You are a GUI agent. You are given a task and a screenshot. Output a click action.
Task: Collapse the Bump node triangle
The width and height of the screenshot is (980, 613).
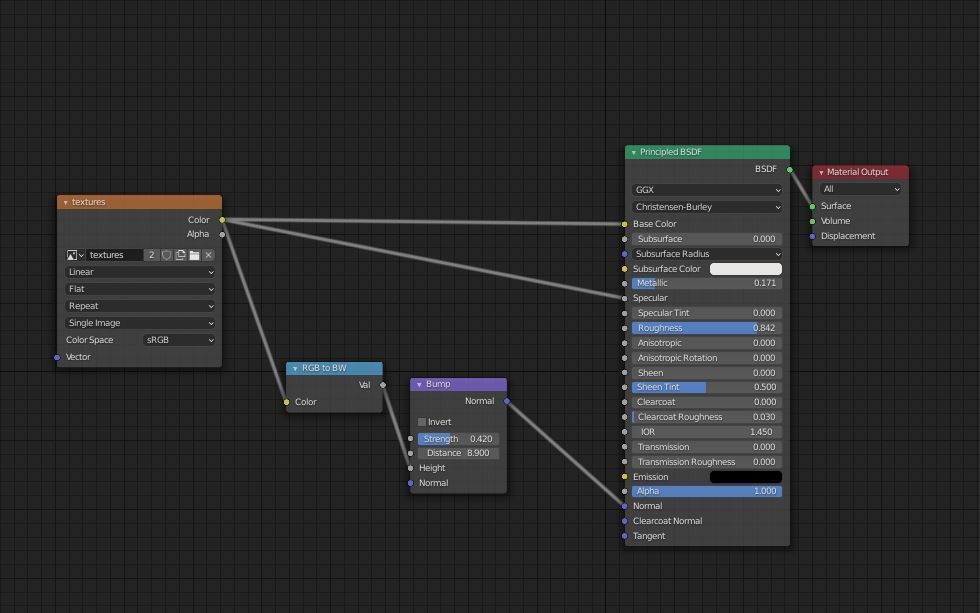419,384
